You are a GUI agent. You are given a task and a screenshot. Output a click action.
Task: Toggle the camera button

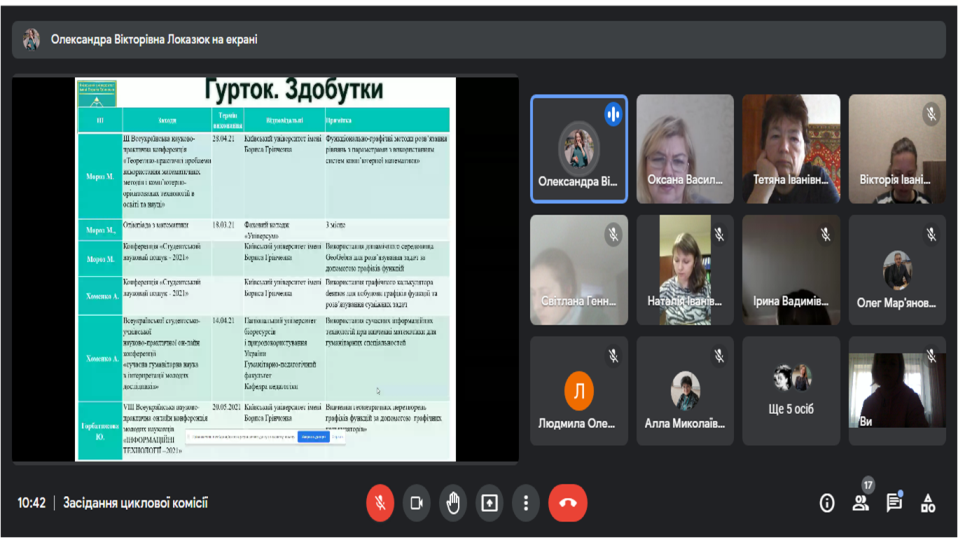coord(417,503)
